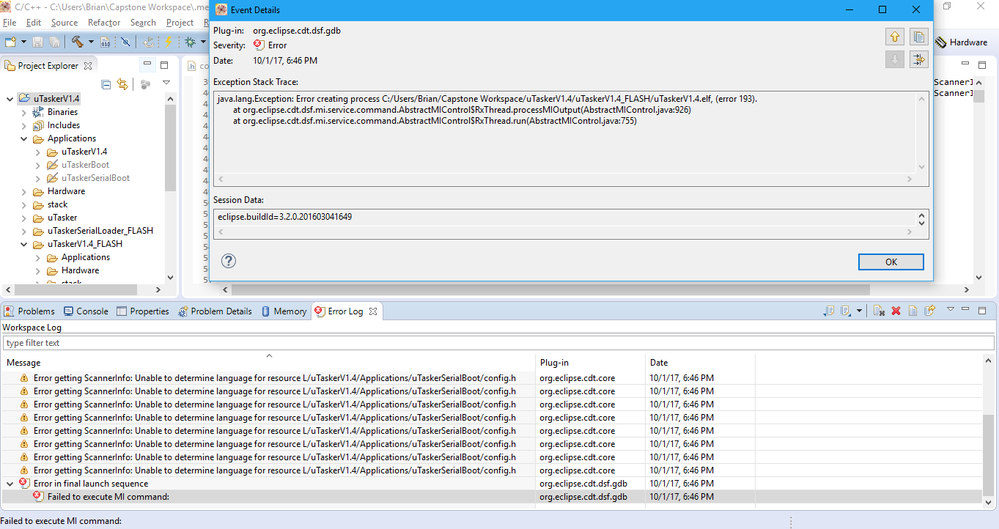Delete Log with red X icon
This screenshot has width=999, height=529.
tap(896, 311)
